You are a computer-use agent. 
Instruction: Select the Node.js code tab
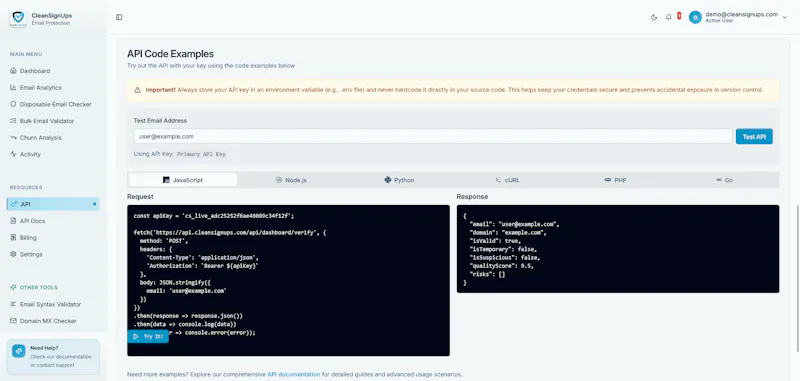coord(291,180)
